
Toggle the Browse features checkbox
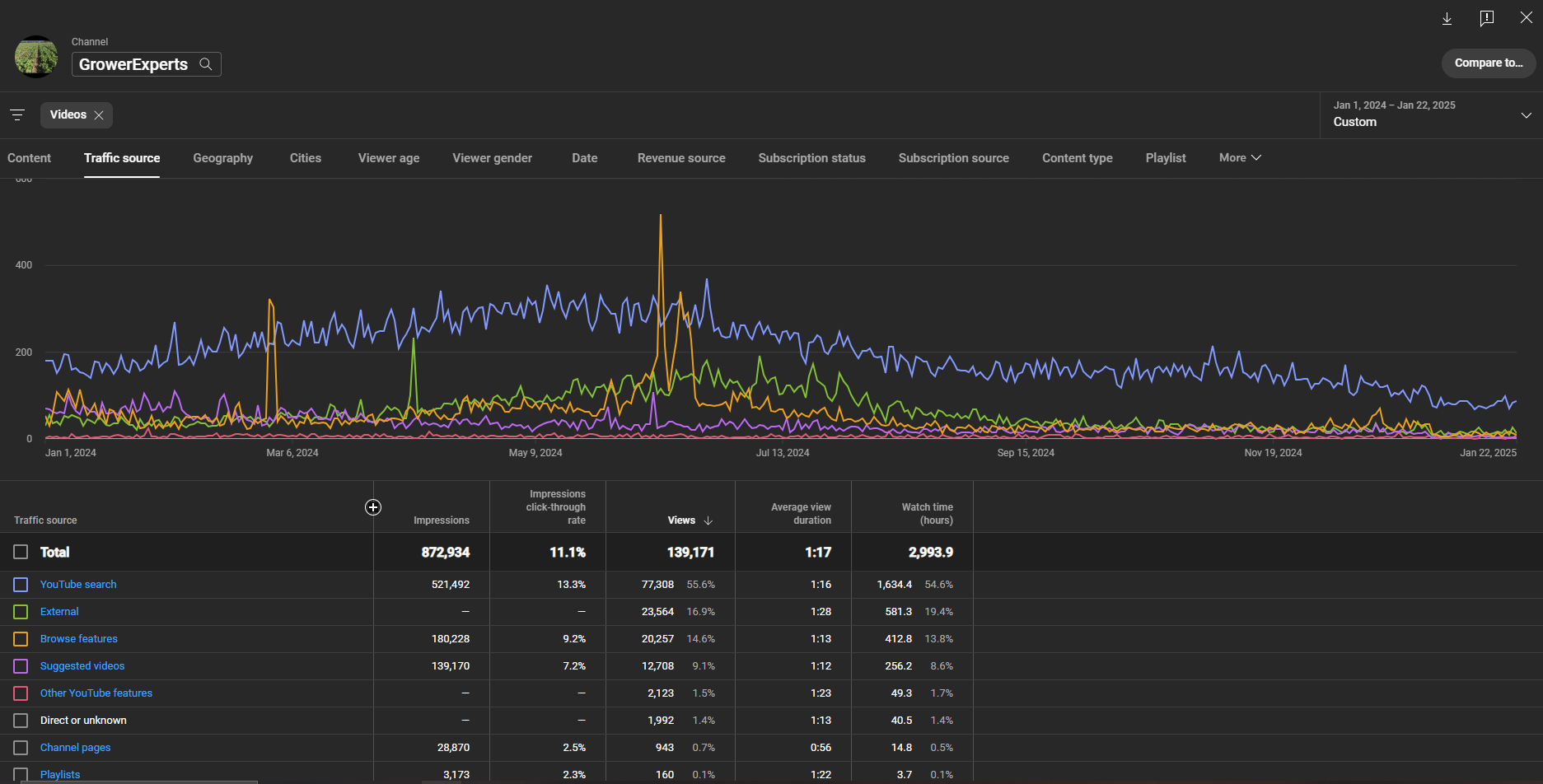tap(21, 639)
